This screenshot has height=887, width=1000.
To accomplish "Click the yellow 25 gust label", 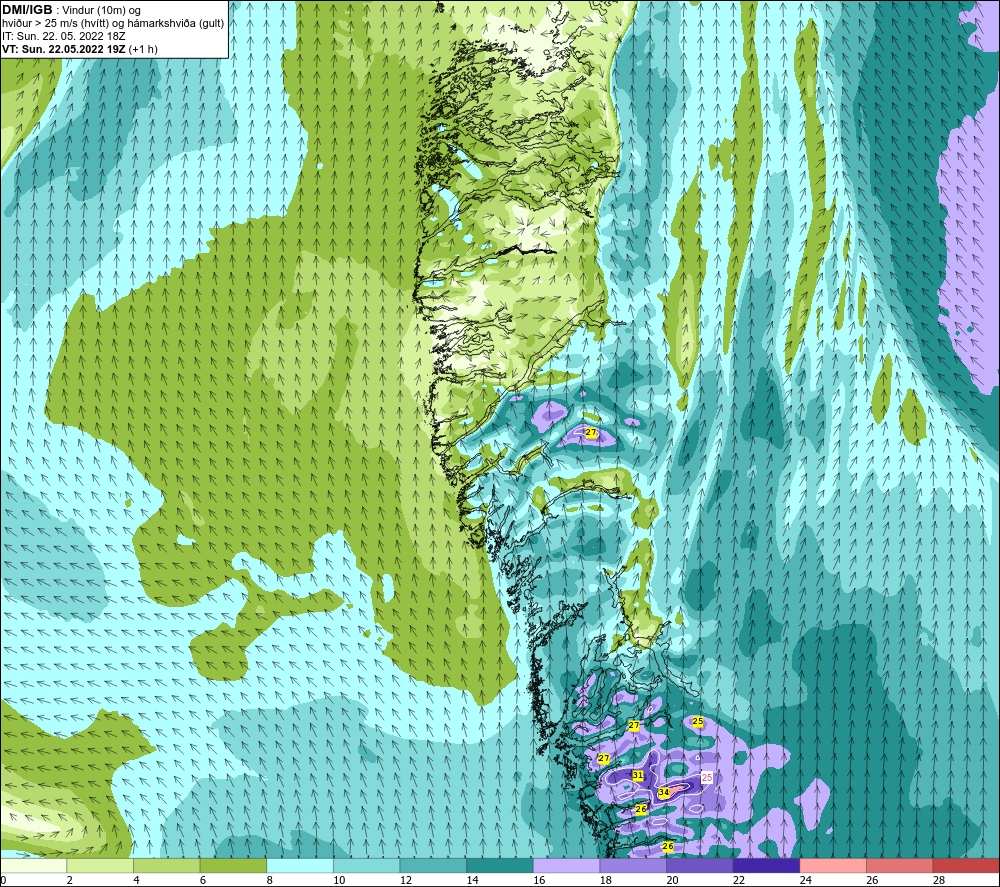I will click(x=698, y=721).
